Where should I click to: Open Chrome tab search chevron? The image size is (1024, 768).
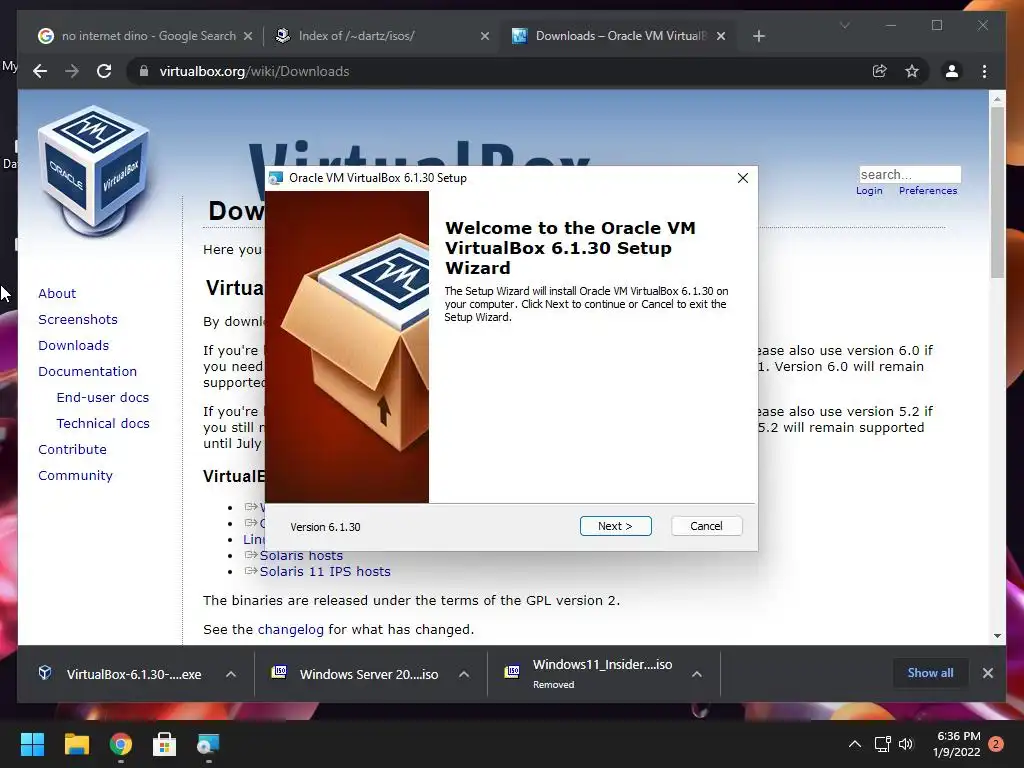pyautogui.click(x=844, y=25)
